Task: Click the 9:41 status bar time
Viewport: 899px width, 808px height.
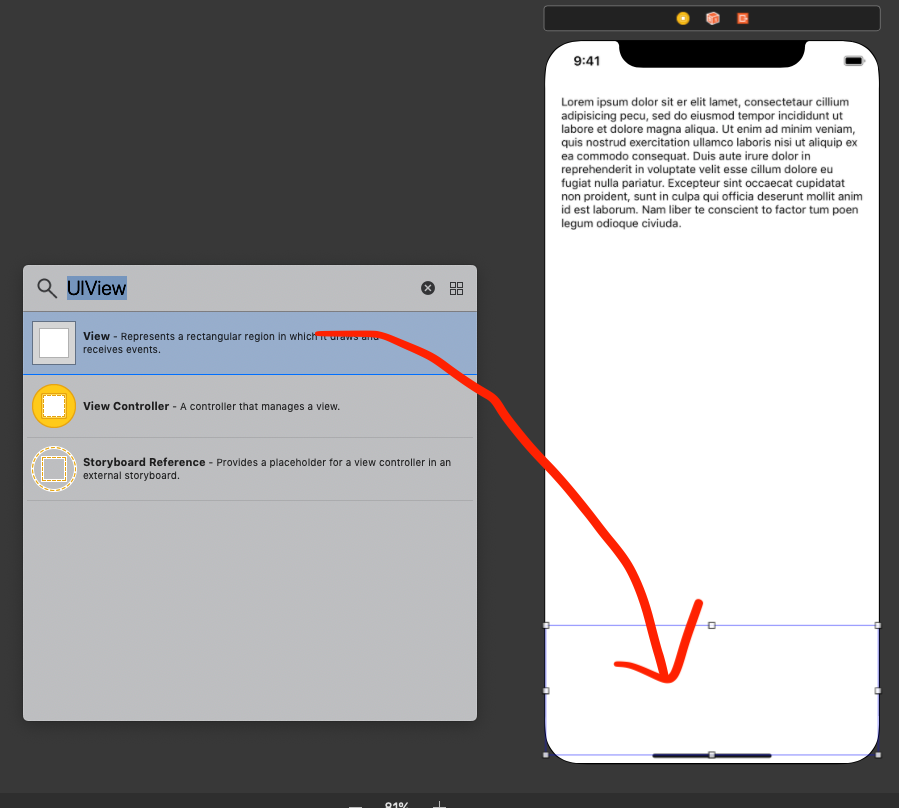Action: click(587, 61)
